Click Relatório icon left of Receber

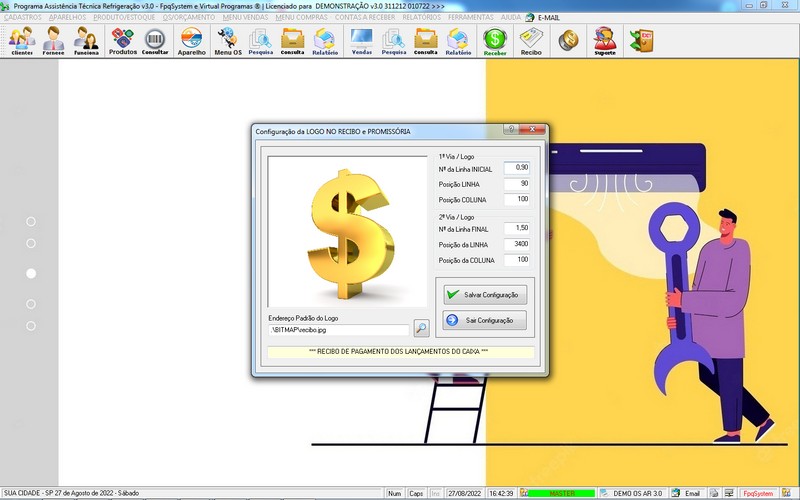point(458,41)
